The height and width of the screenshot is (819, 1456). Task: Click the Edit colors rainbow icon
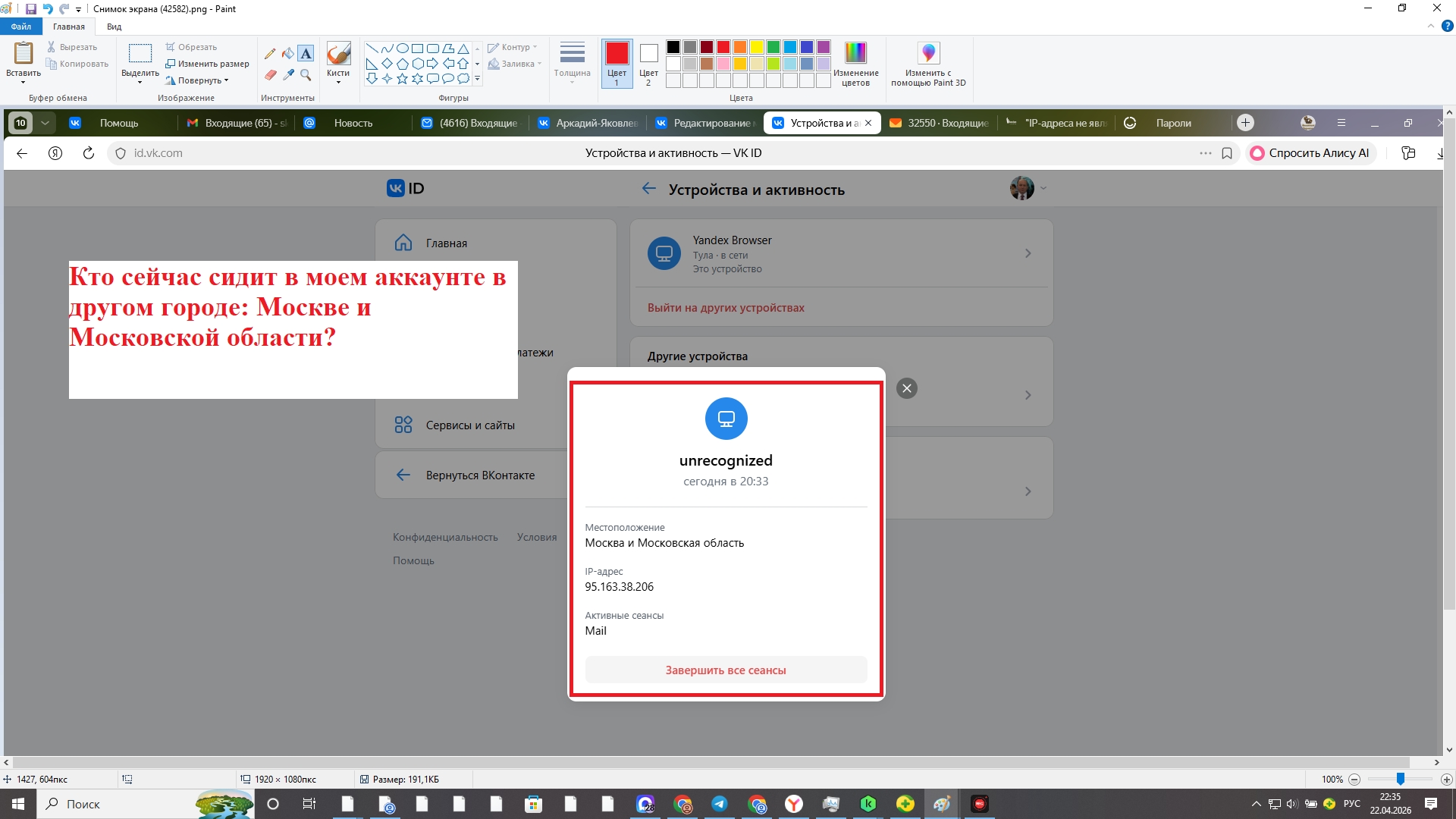coord(855,53)
